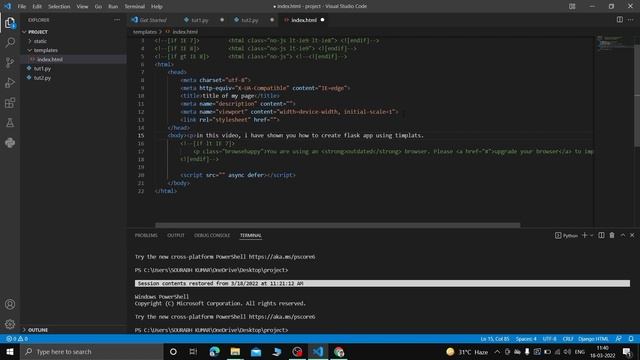Open the Manage settings gear

[10, 324]
